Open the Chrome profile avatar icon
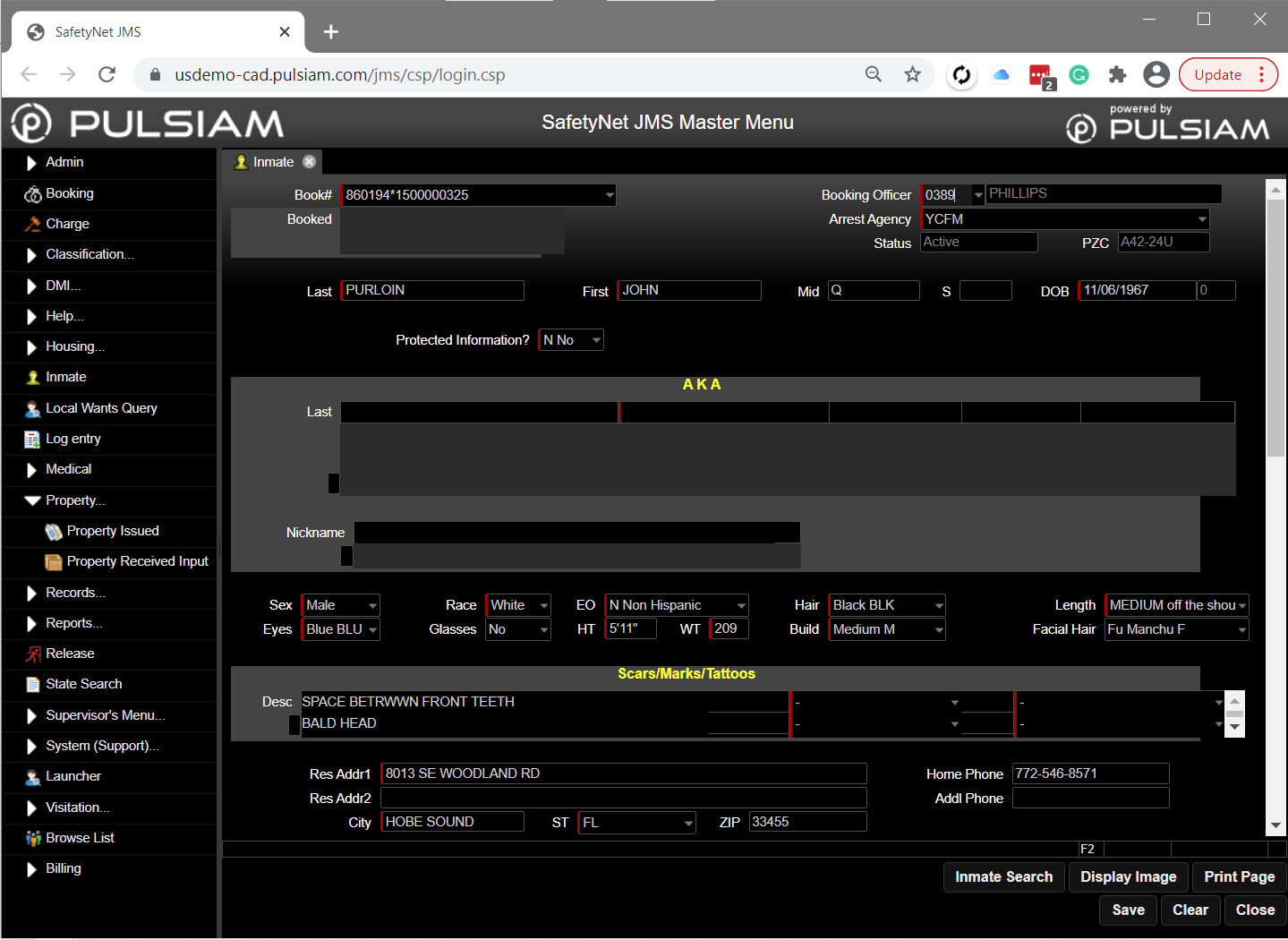This screenshot has width=1288, height=940. (x=1156, y=74)
